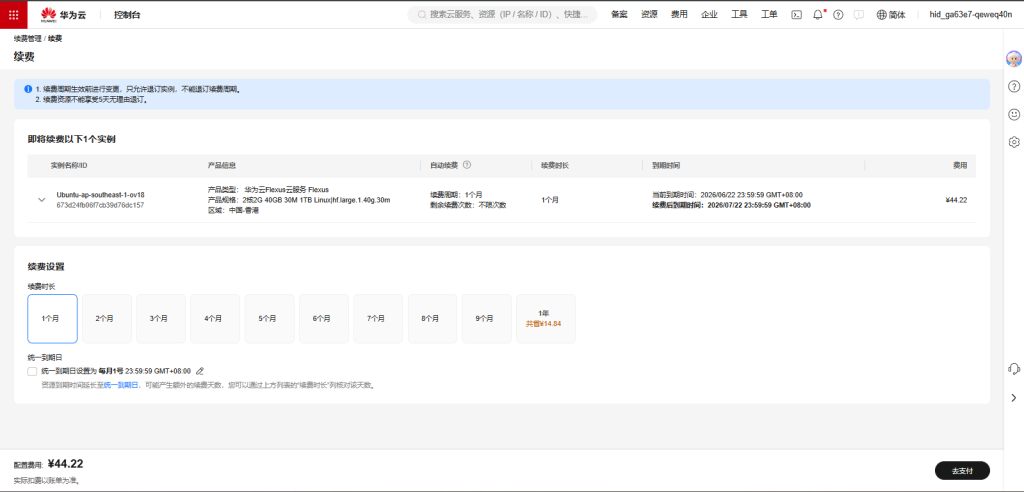Expand the right sidebar arrow
This screenshot has width=1024, height=492.
pos(1014,397)
